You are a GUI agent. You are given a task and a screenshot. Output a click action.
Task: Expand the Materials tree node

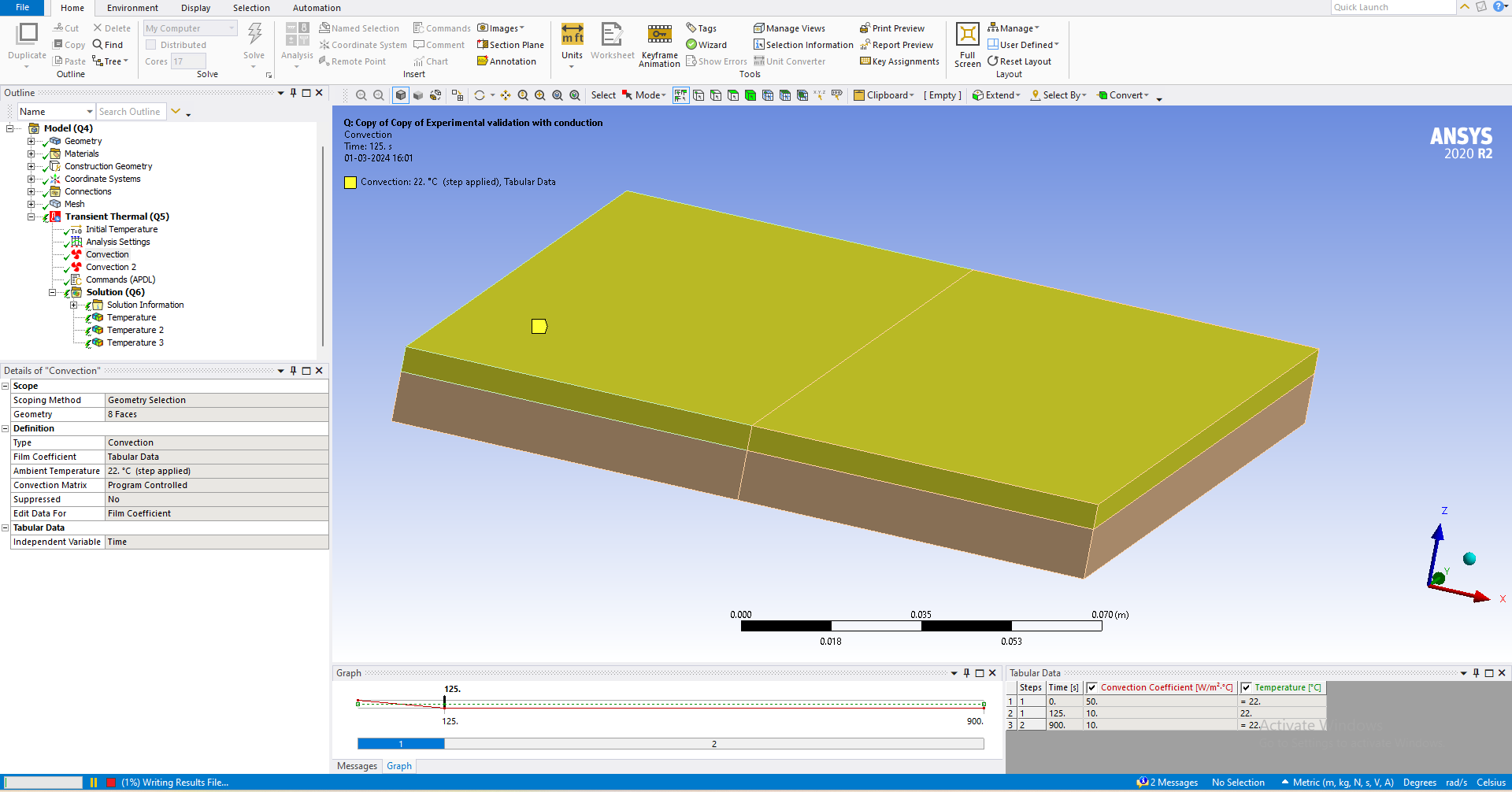pyautogui.click(x=31, y=154)
